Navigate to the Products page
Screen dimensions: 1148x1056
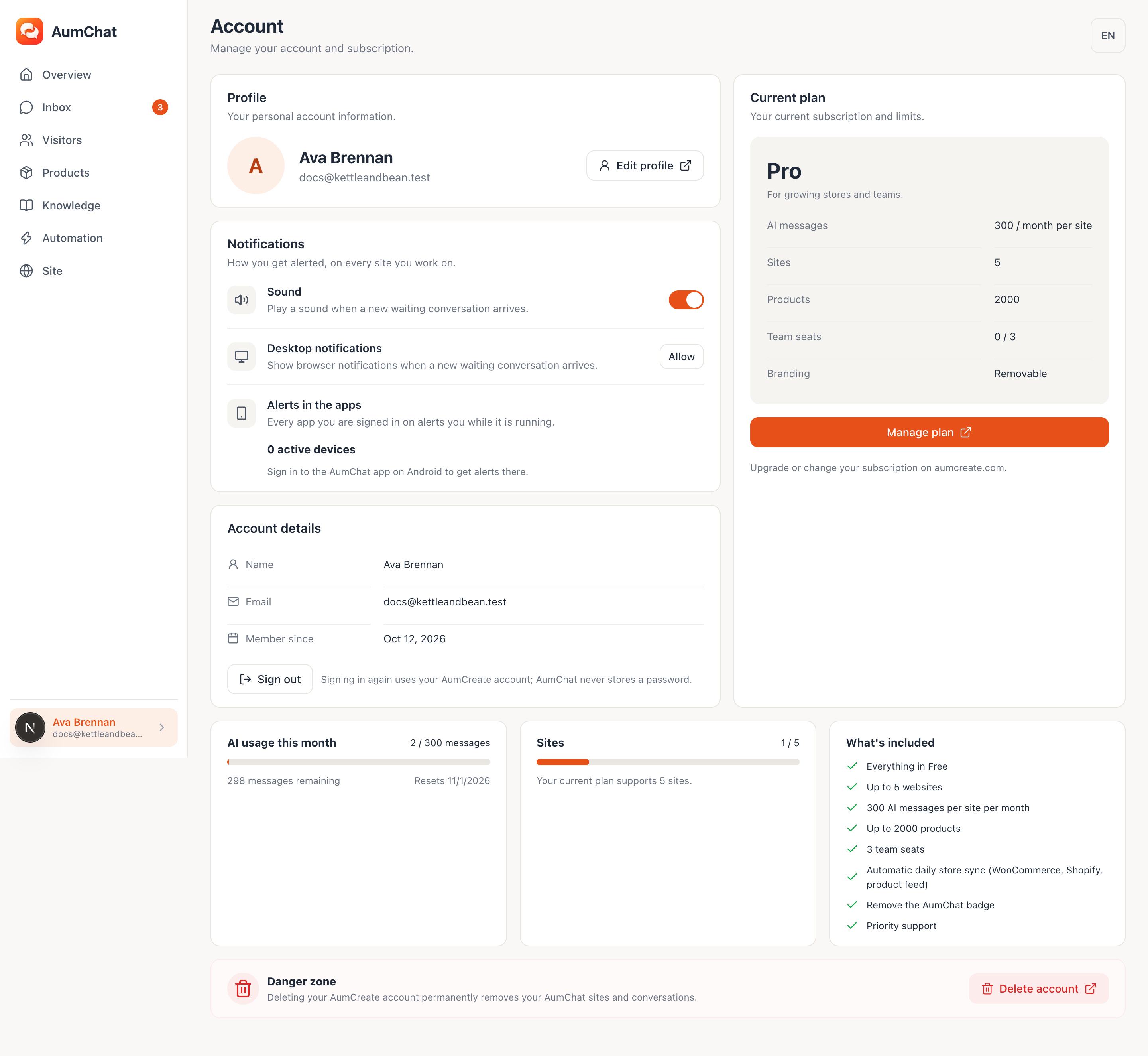(x=94, y=173)
